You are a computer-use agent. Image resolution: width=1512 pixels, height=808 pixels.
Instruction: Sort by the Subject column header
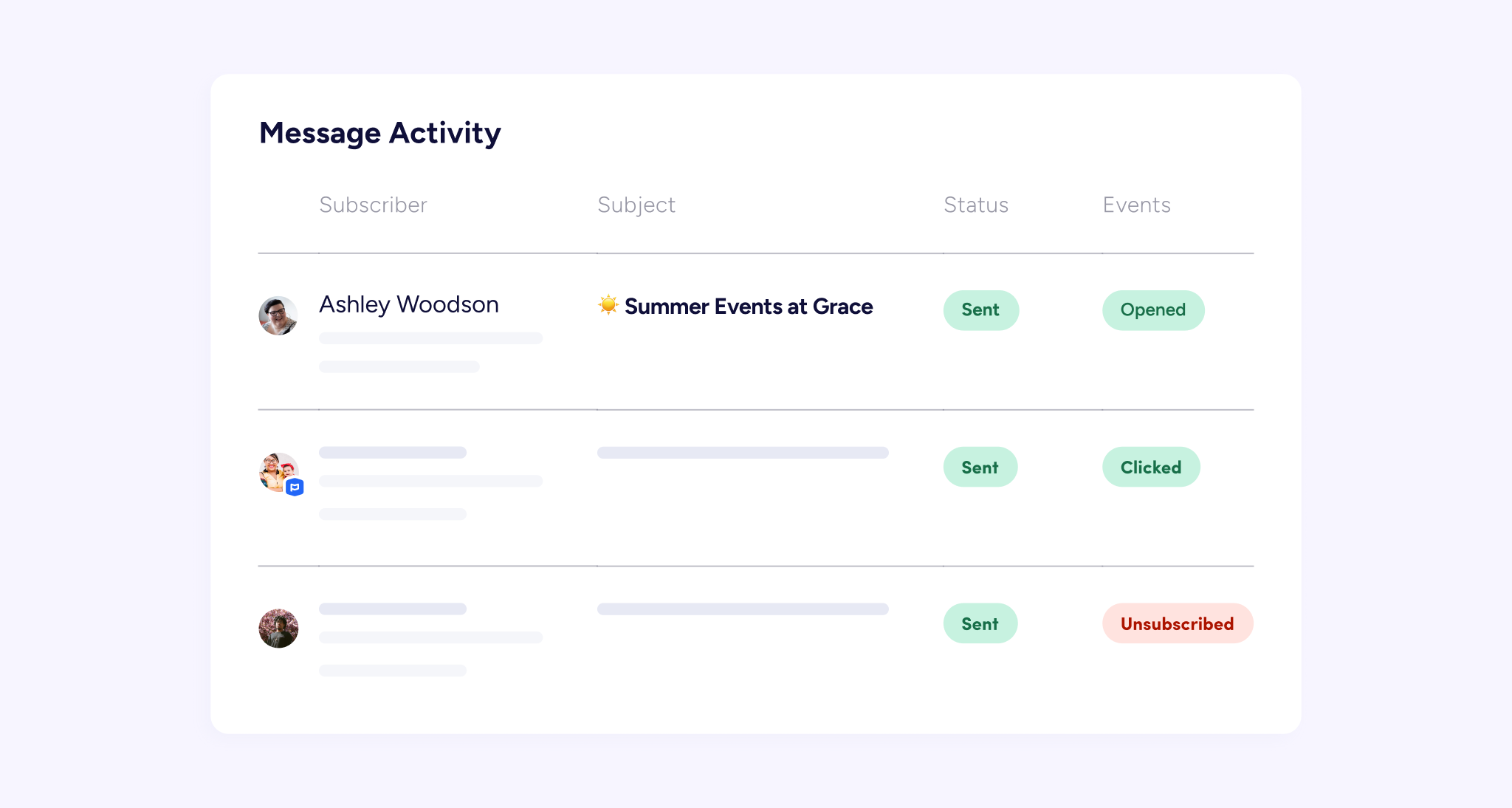pos(636,205)
